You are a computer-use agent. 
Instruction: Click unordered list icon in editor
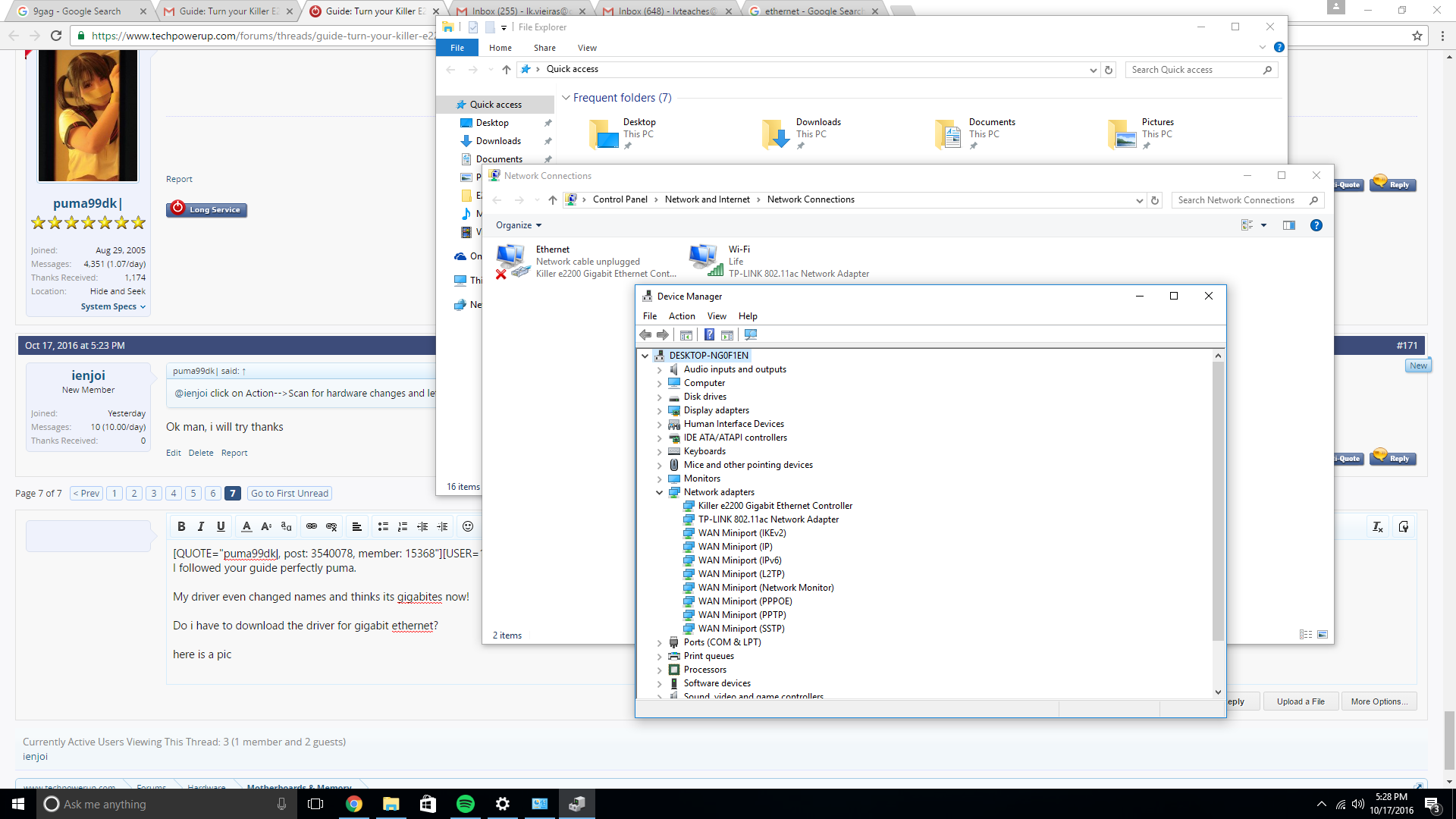[x=383, y=526]
